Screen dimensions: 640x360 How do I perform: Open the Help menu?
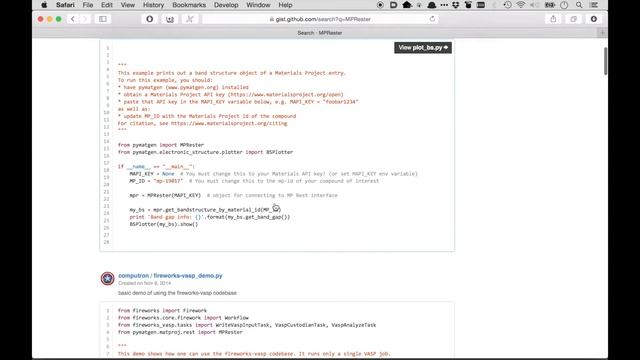click(285, 5)
